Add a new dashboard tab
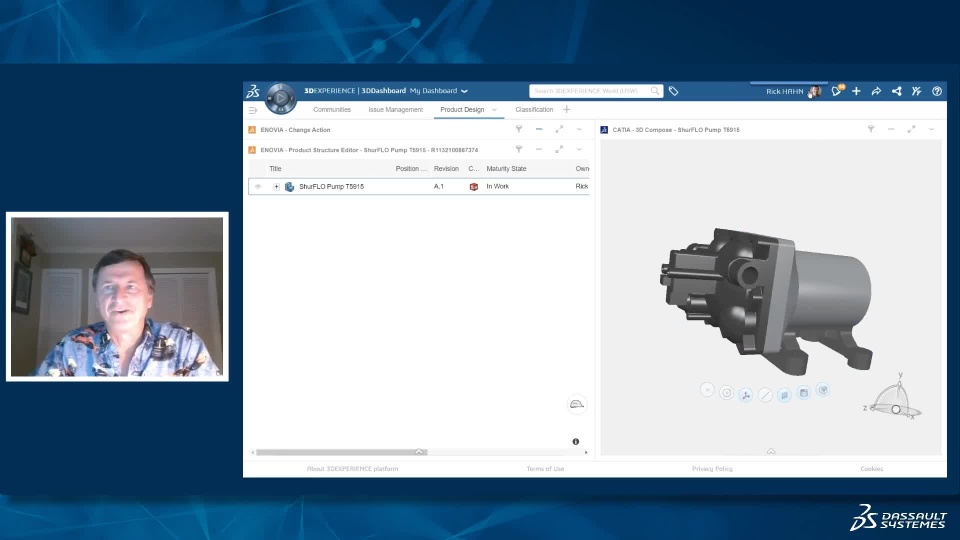 tap(566, 110)
